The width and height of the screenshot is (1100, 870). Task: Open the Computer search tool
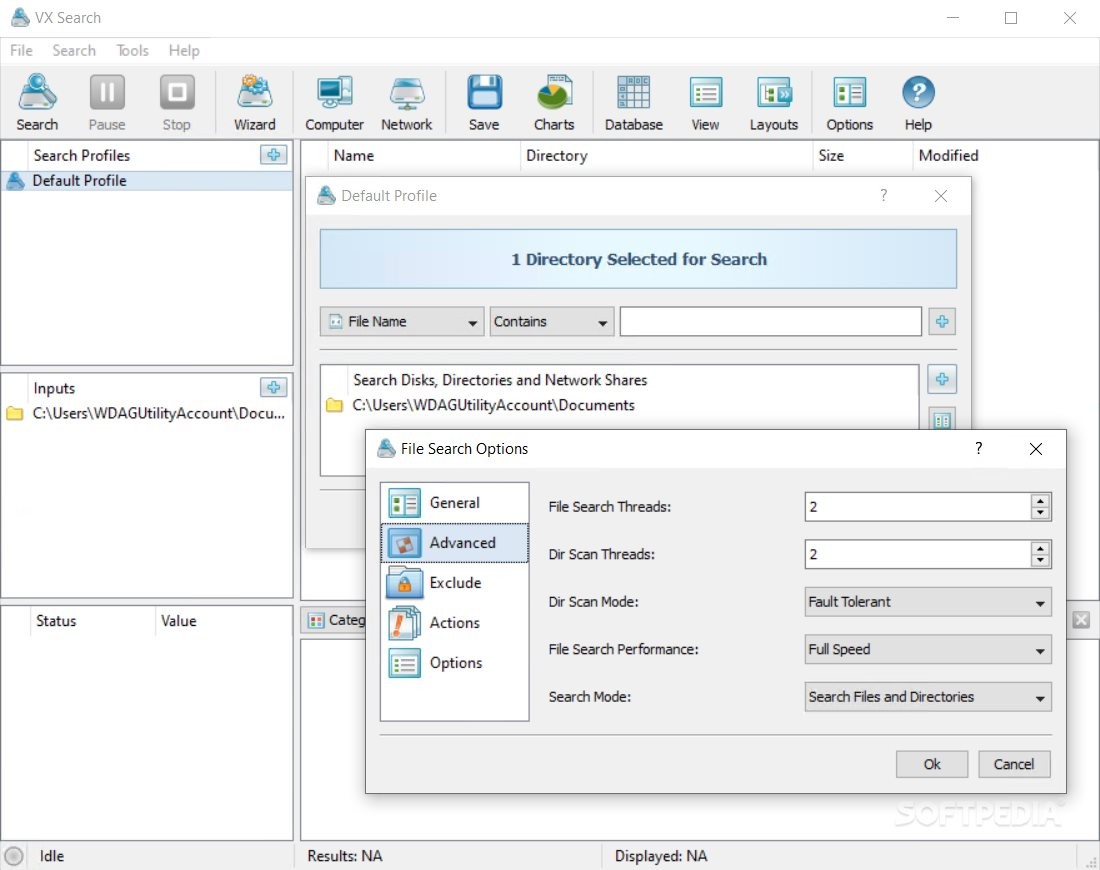click(x=334, y=102)
